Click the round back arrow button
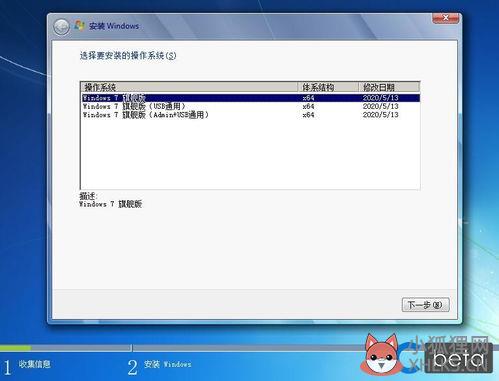Viewport: 499px width, 381px height. click(61, 27)
